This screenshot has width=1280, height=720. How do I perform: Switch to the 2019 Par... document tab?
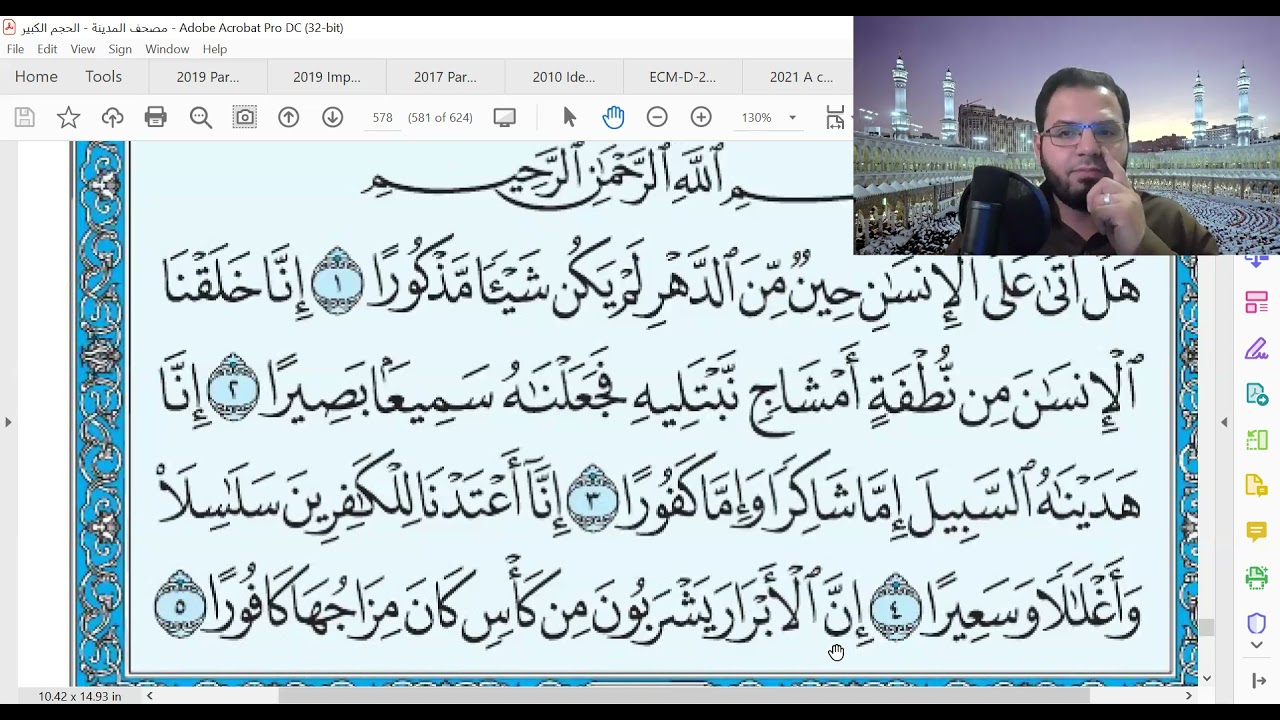coord(208,77)
